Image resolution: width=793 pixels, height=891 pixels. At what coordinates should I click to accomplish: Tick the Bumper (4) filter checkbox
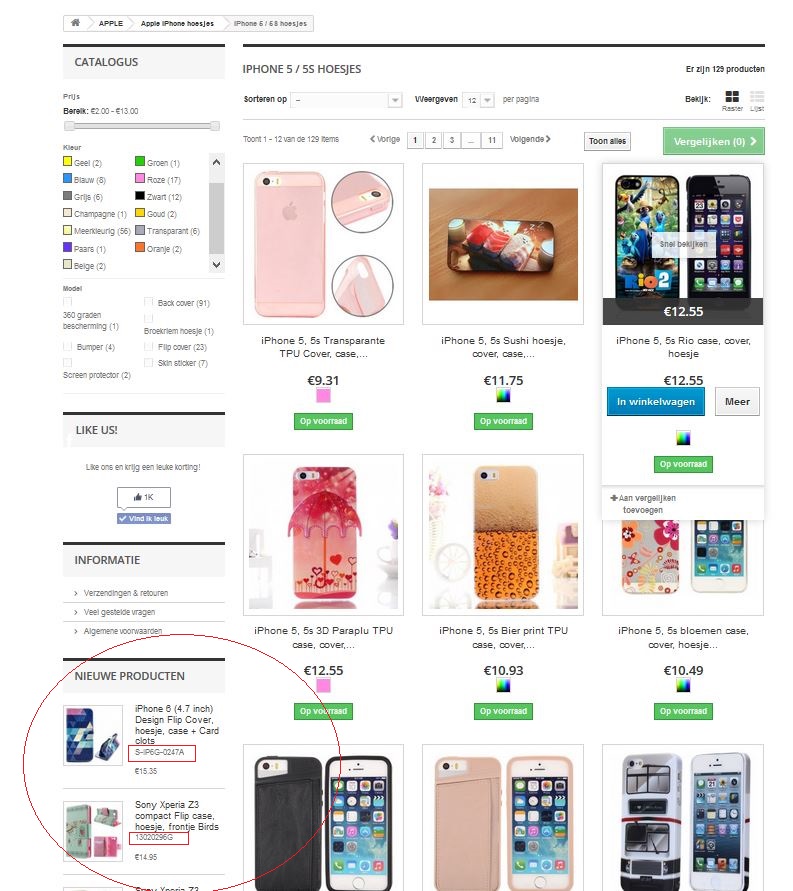tap(68, 346)
